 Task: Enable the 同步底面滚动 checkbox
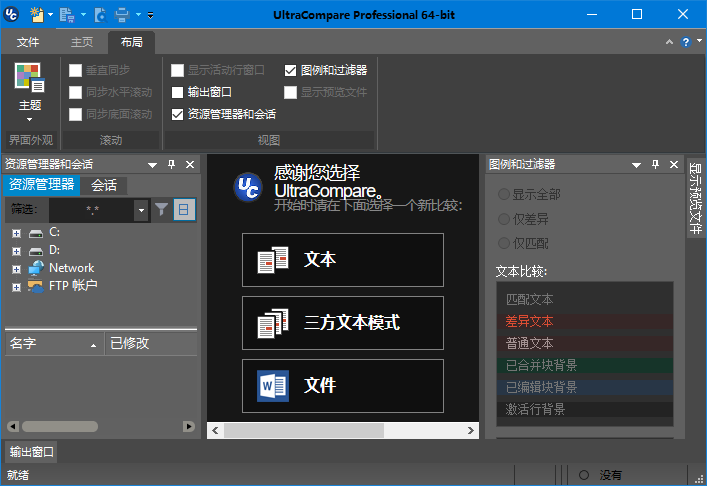pyautogui.click(x=75, y=115)
